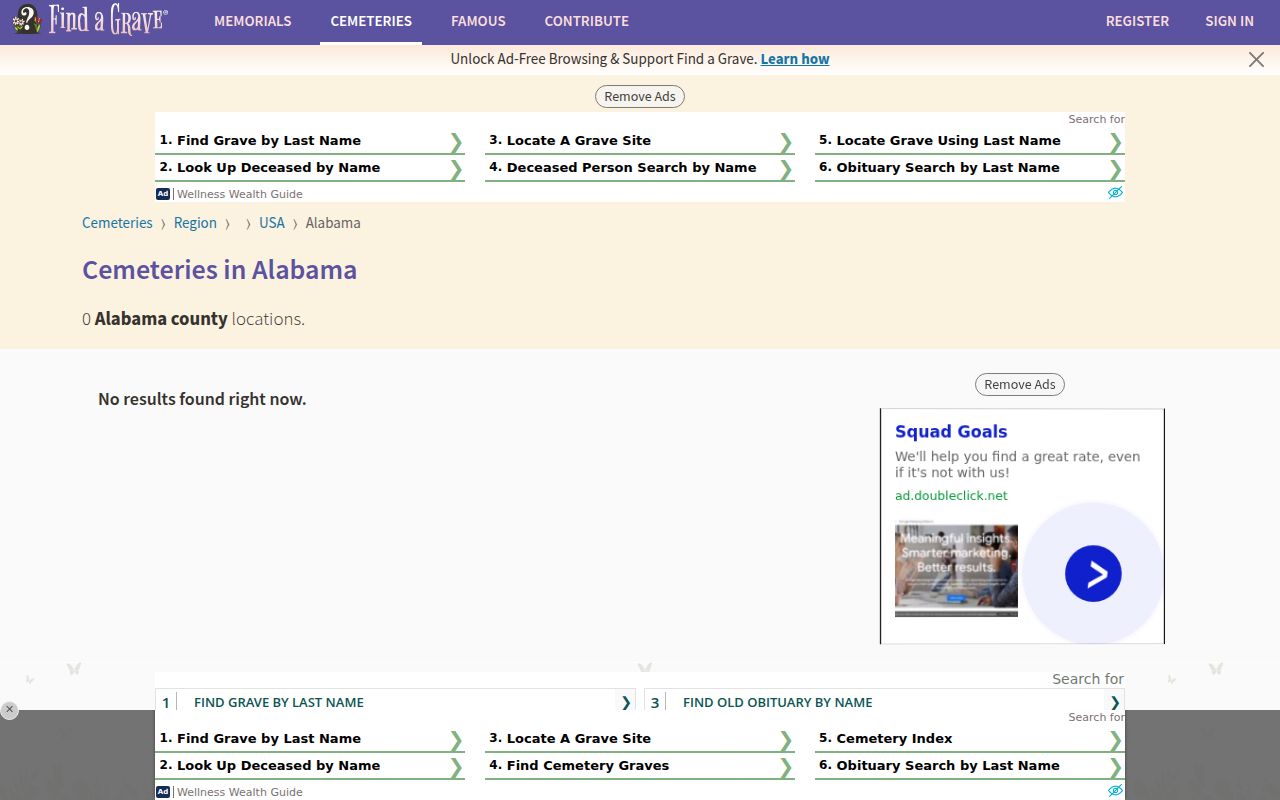Click arrow beside Deceased Person Search by Name
Viewport: 1280px width, 800px height.
[786, 169]
